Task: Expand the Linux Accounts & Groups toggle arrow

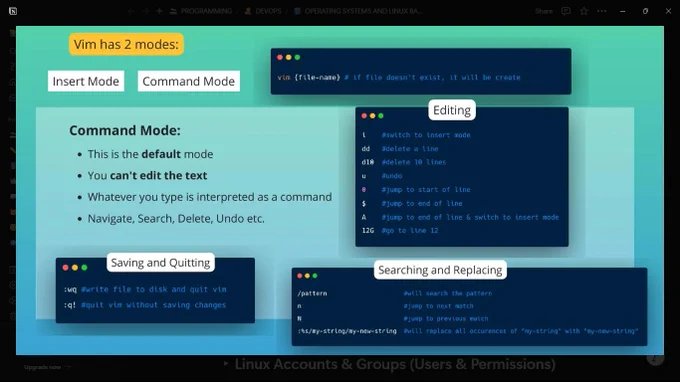Action: (x=226, y=364)
